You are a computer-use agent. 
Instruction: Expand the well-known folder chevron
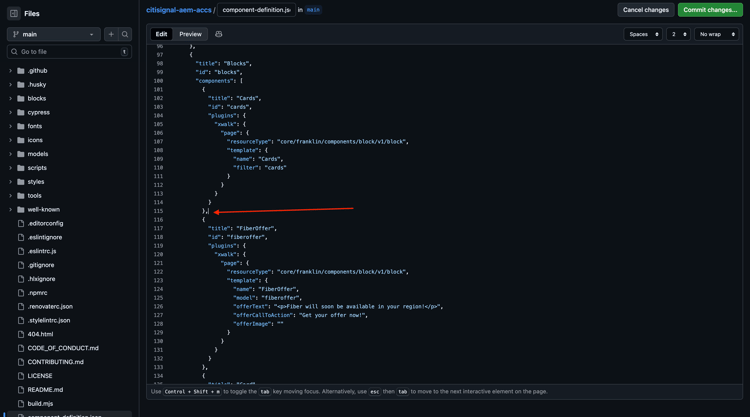(11, 209)
